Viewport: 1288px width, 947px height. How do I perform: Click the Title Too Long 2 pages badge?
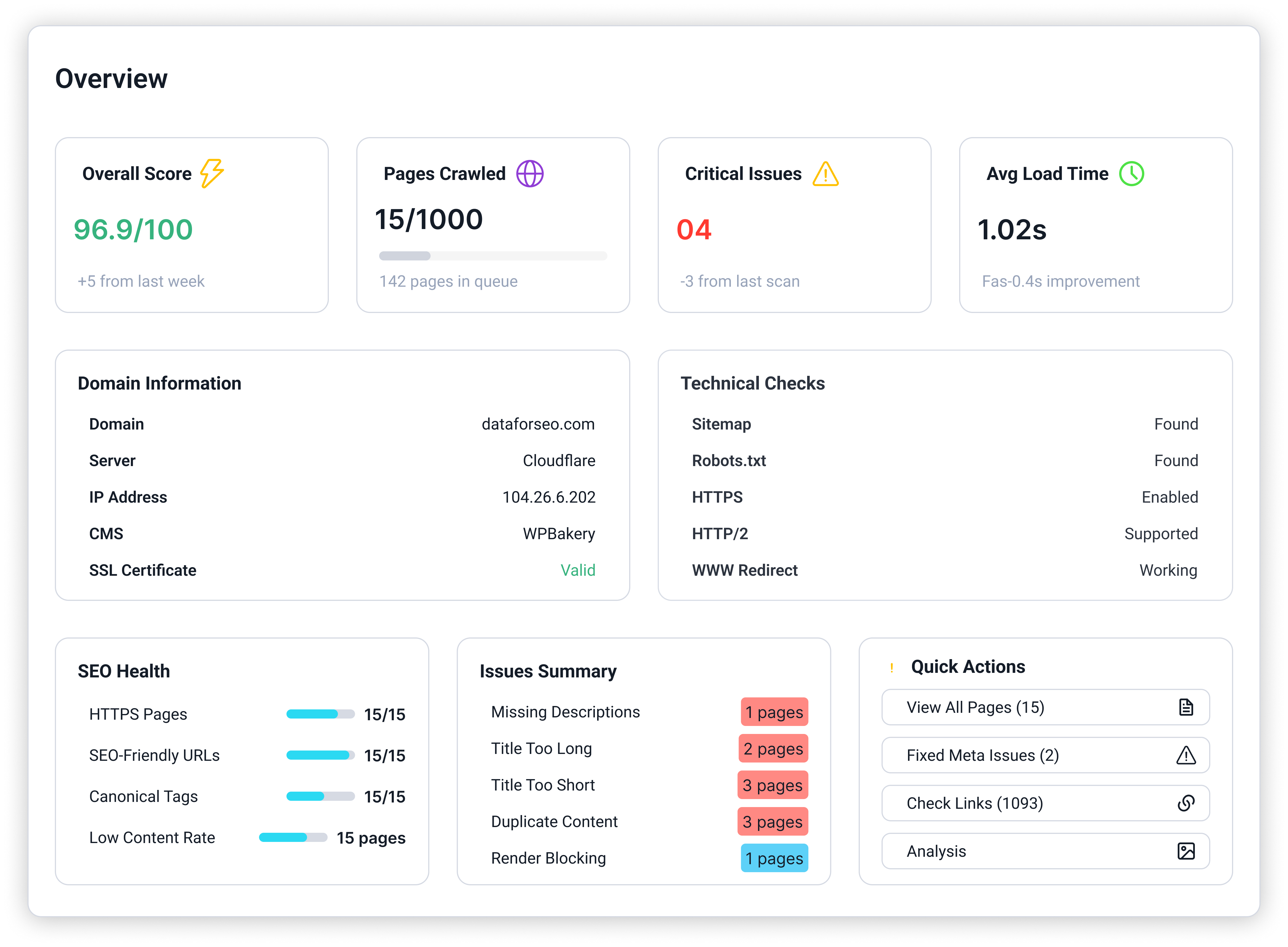coord(773,749)
